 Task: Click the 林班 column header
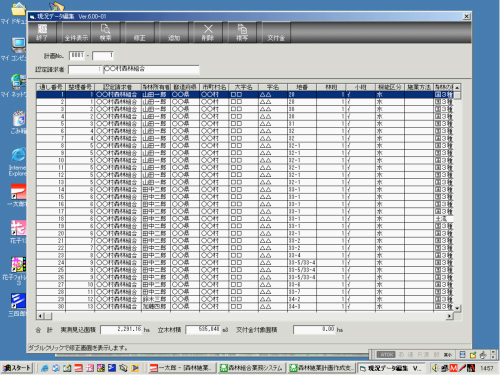click(331, 87)
